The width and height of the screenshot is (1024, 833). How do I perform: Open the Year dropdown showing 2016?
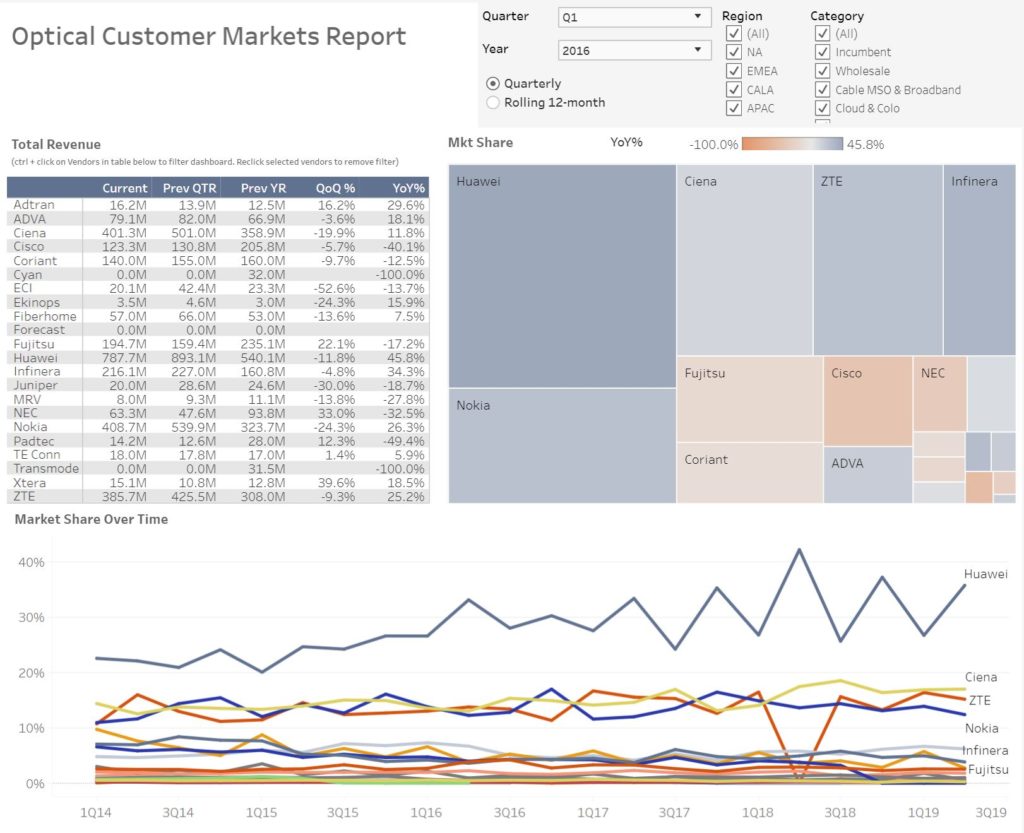634,50
